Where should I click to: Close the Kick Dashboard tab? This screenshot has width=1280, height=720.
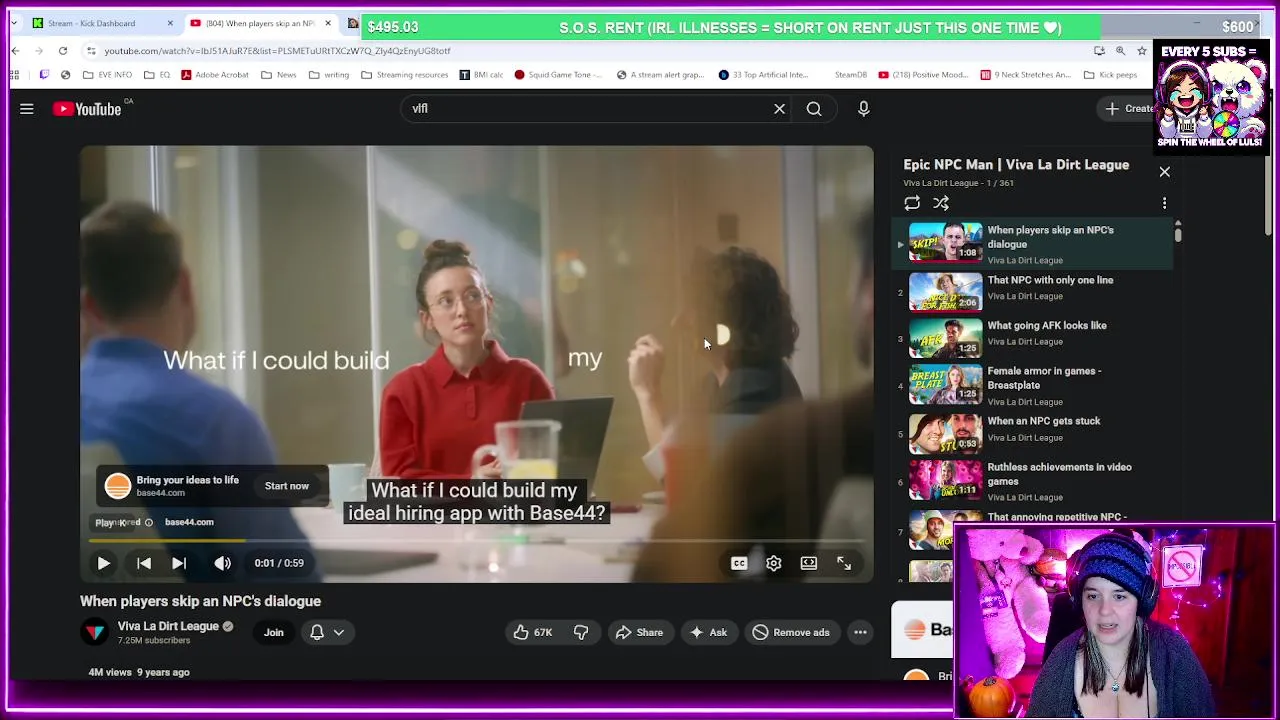[170, 23]
